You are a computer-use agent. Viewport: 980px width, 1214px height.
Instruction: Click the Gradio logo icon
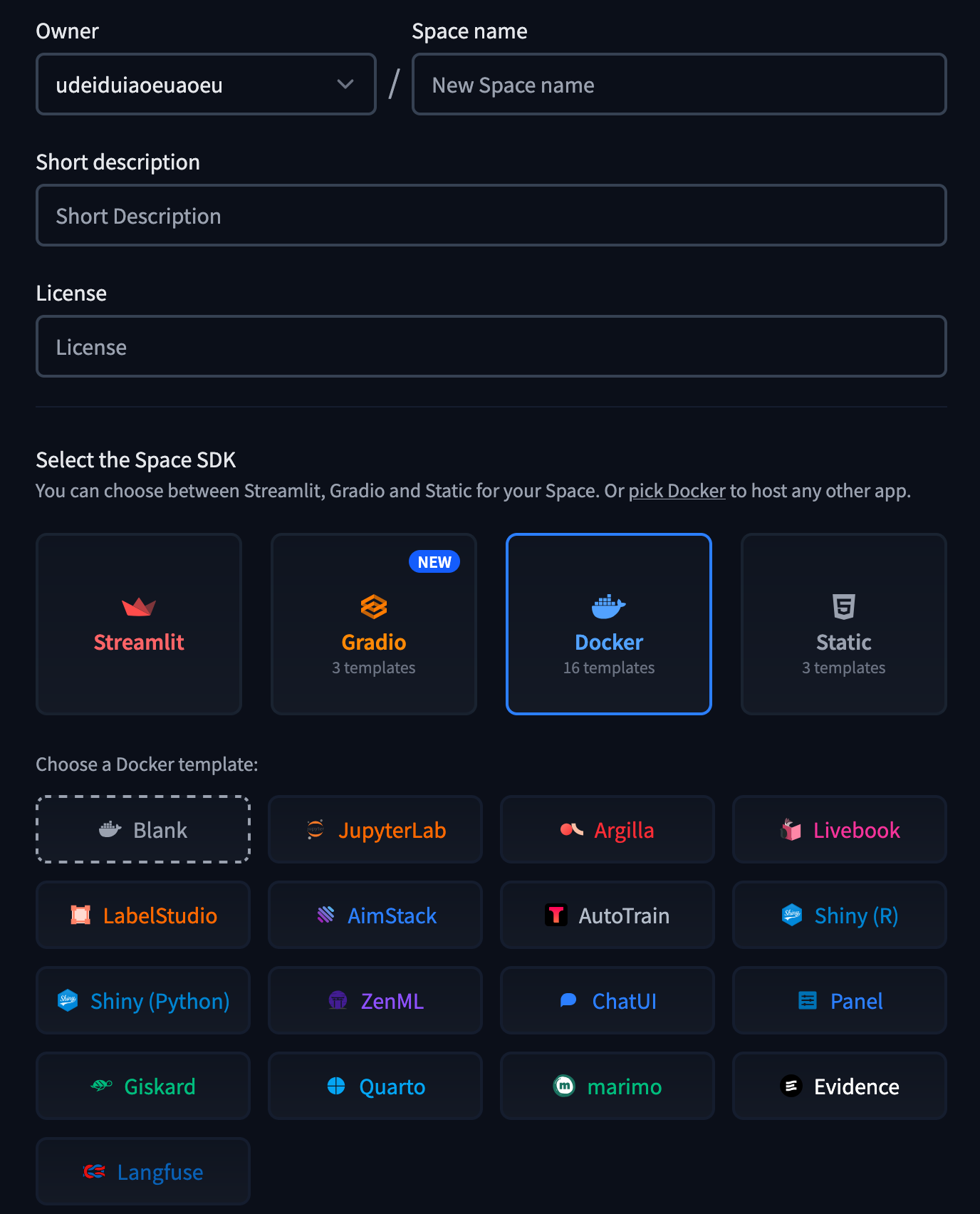pos(374,607)
